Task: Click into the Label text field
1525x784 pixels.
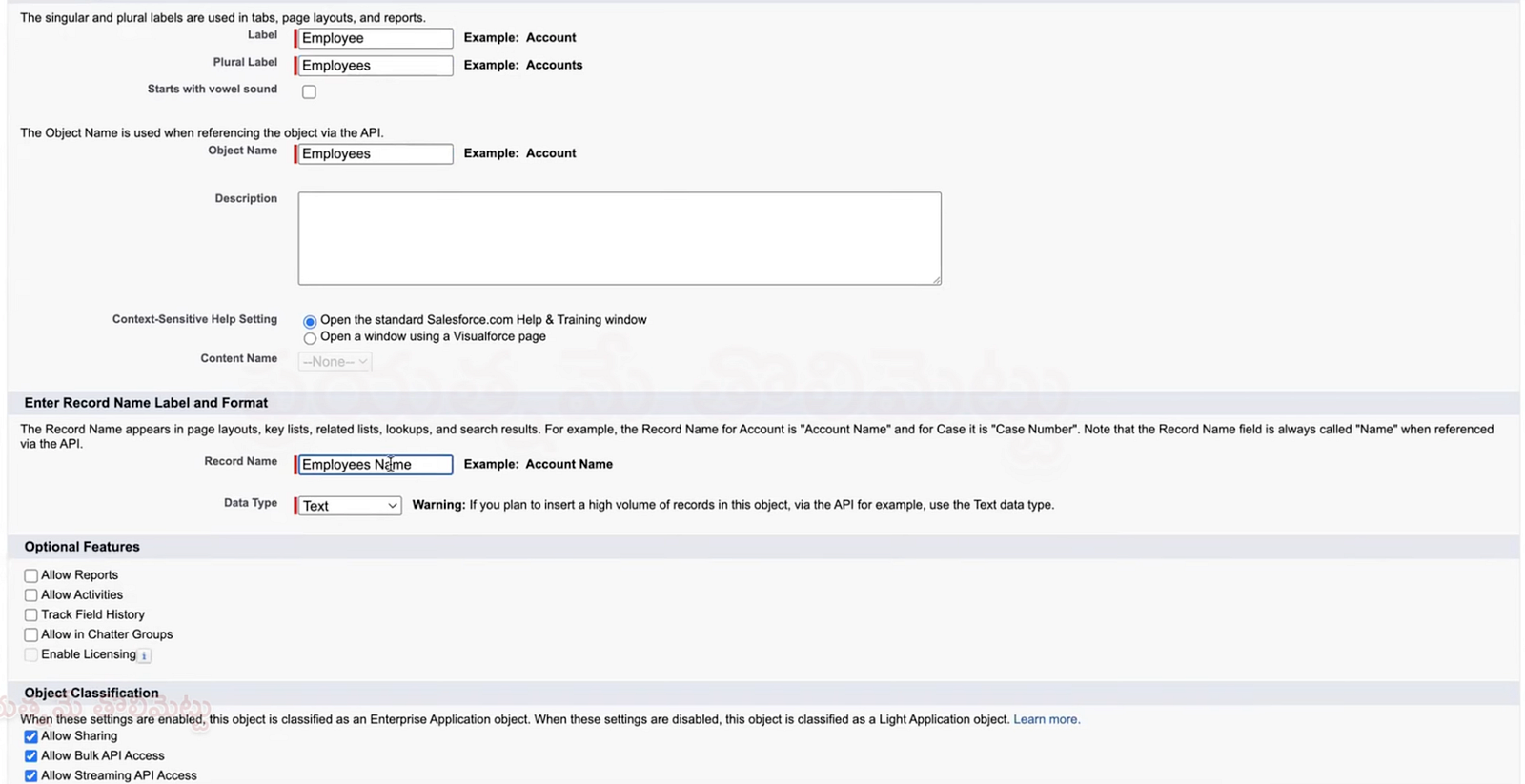Action: point(375,38)
